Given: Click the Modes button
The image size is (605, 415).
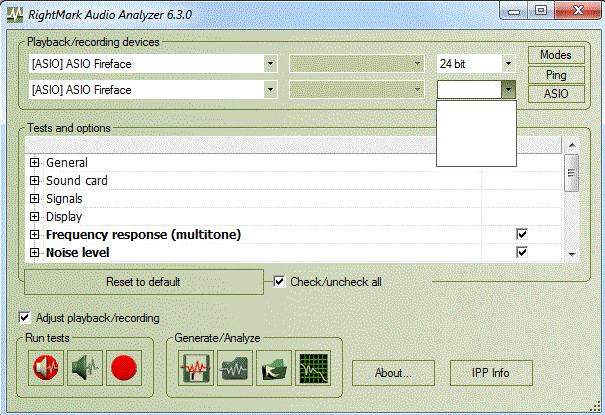Looking at the screenshot, I should click(x=556, y=55).
